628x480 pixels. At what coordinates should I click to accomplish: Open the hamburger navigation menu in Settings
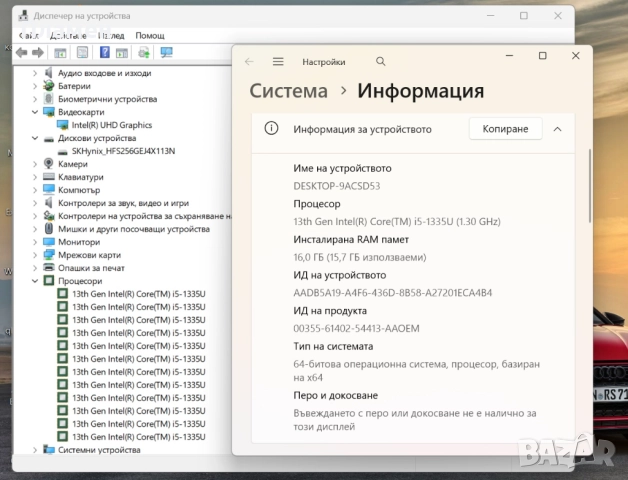278,61
